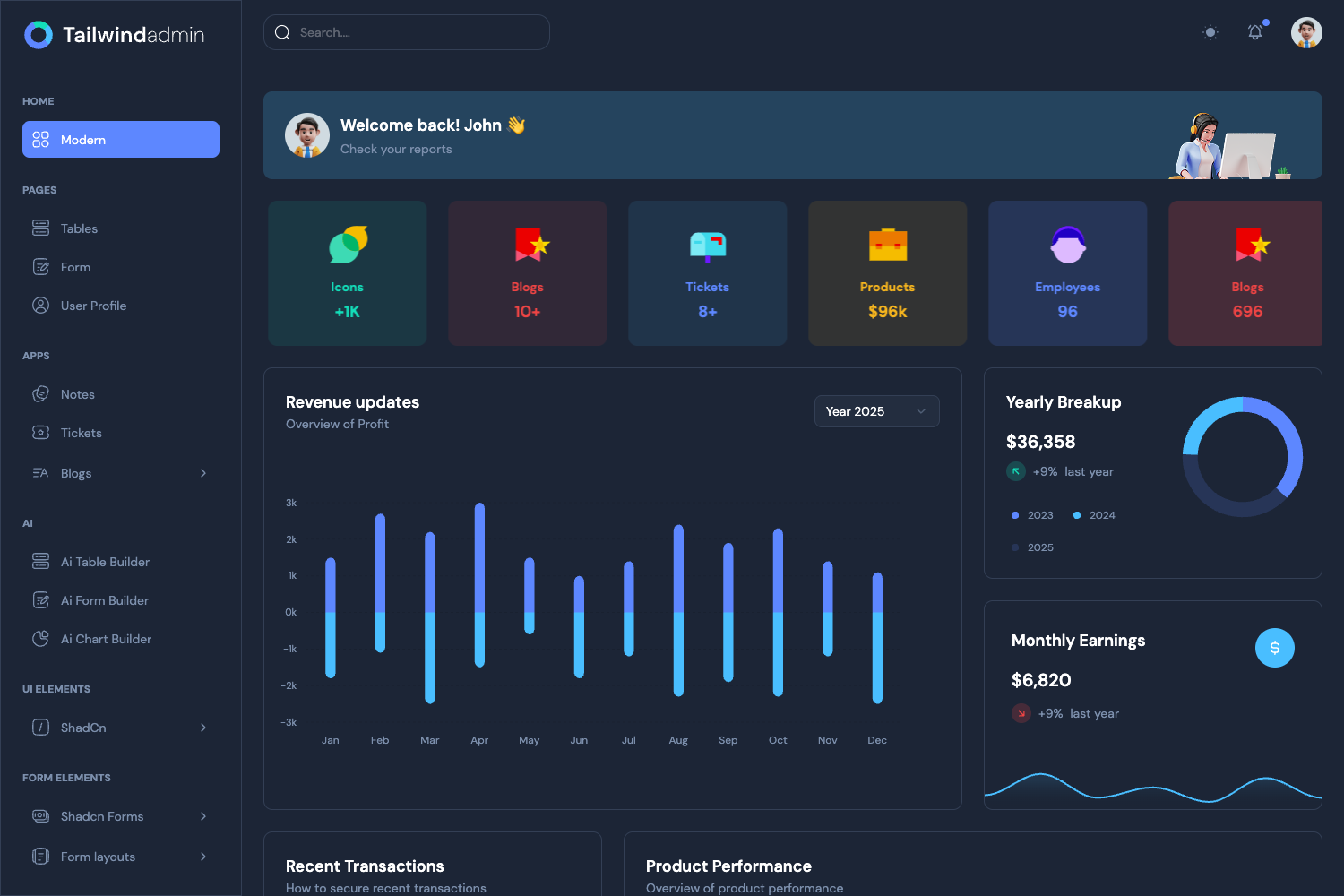This screenshot has width=1344, height=896.
Task: Click the +1K value on the Icons card
Action: [x=348, y=312]
